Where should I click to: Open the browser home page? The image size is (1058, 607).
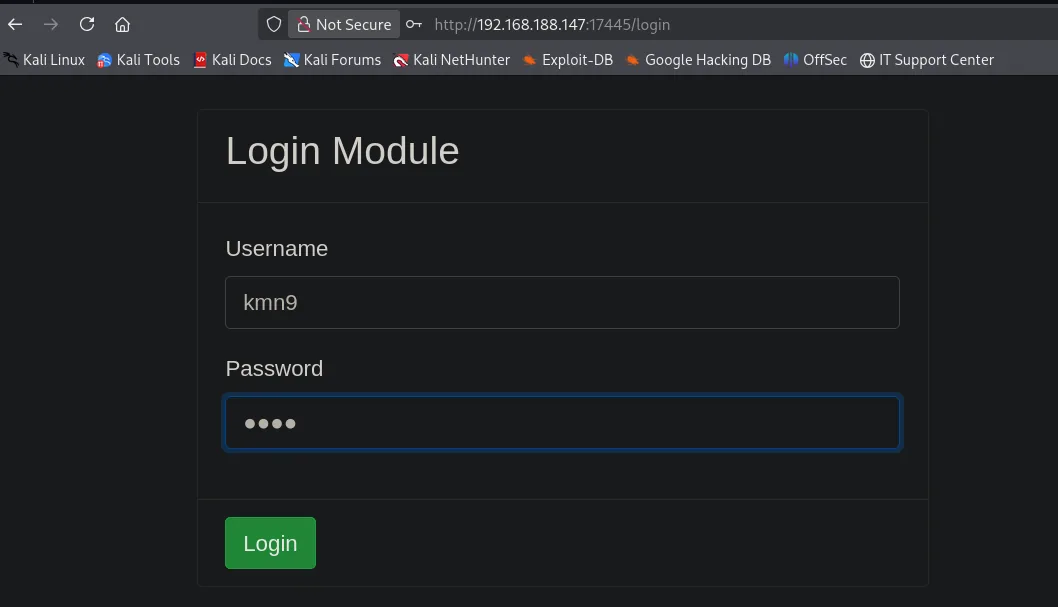pos(122,25)
